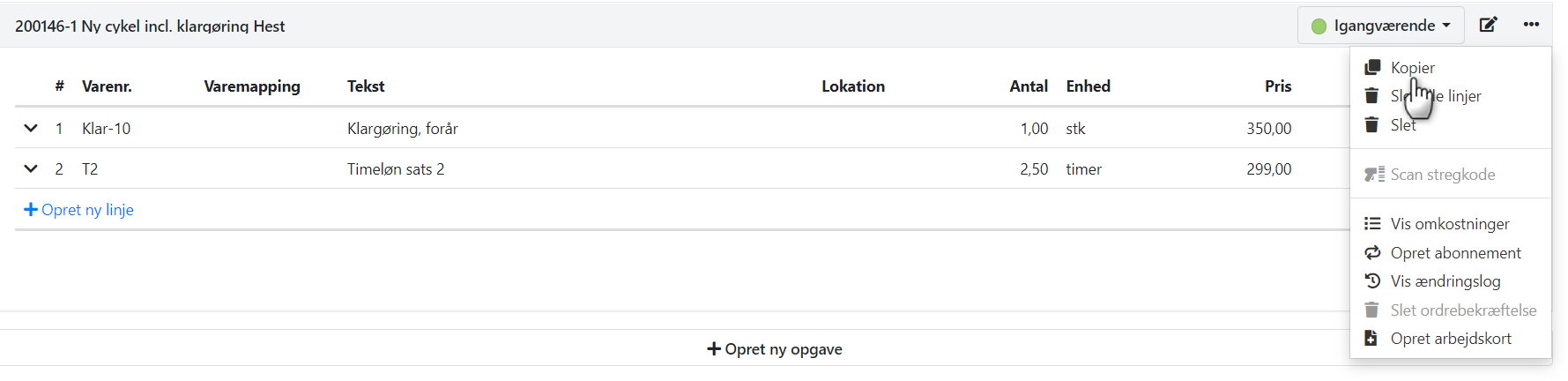Click trash icon for Slet alle linjer
Screen dimensions: 1568x381
[x=1371, y=96]
